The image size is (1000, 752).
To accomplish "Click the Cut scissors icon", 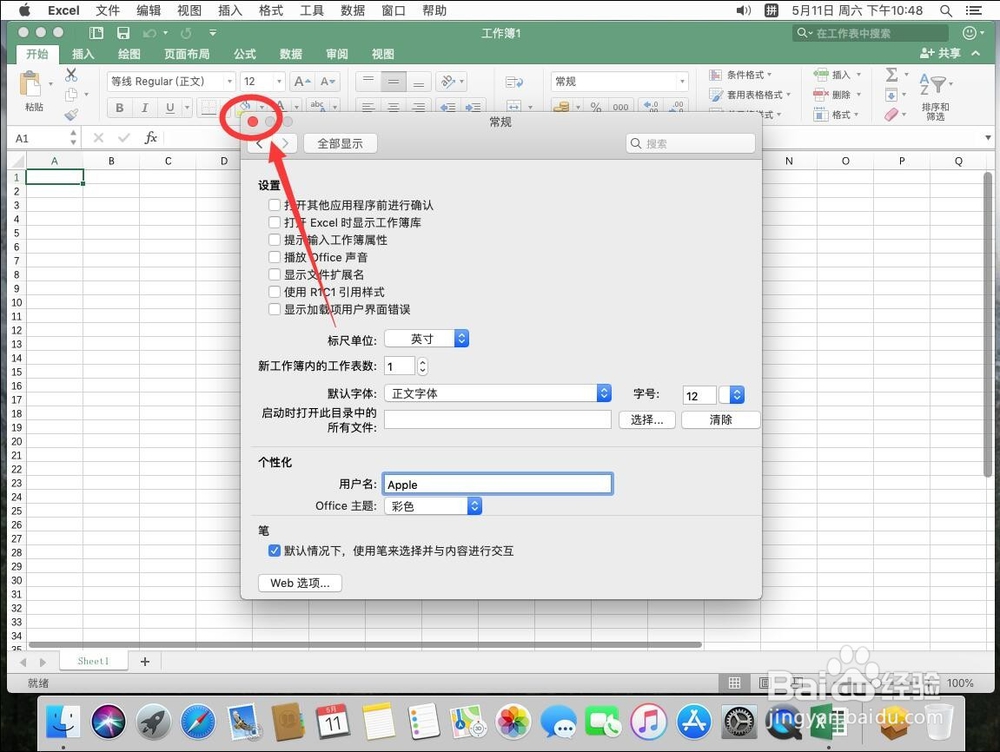I will tap(71, 75).
